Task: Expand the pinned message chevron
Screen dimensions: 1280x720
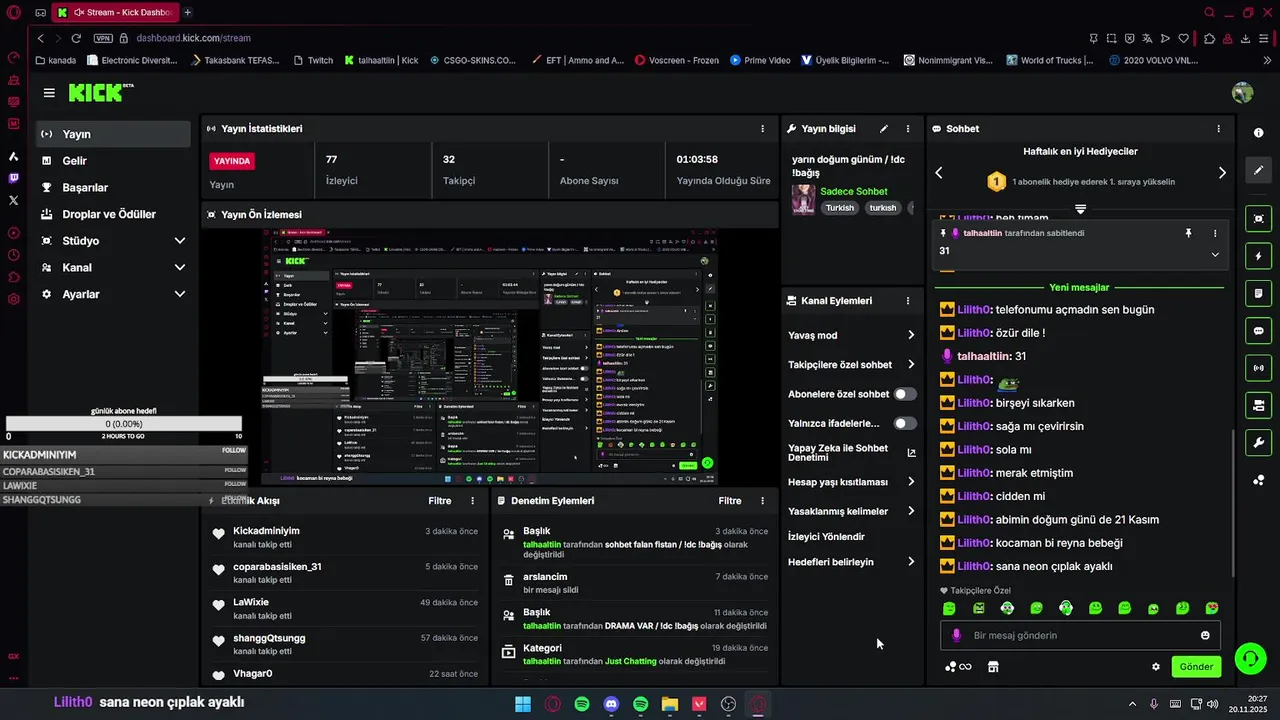Action: pos(1215,254)
